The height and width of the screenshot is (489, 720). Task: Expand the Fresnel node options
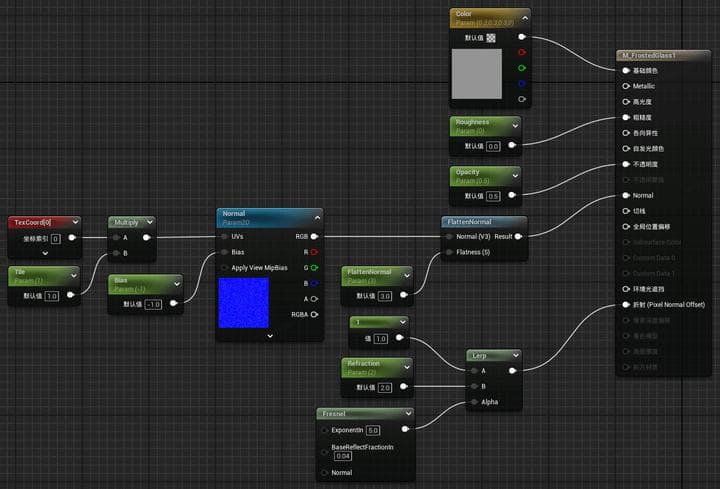pyautogui.click(x=408, y=413)
